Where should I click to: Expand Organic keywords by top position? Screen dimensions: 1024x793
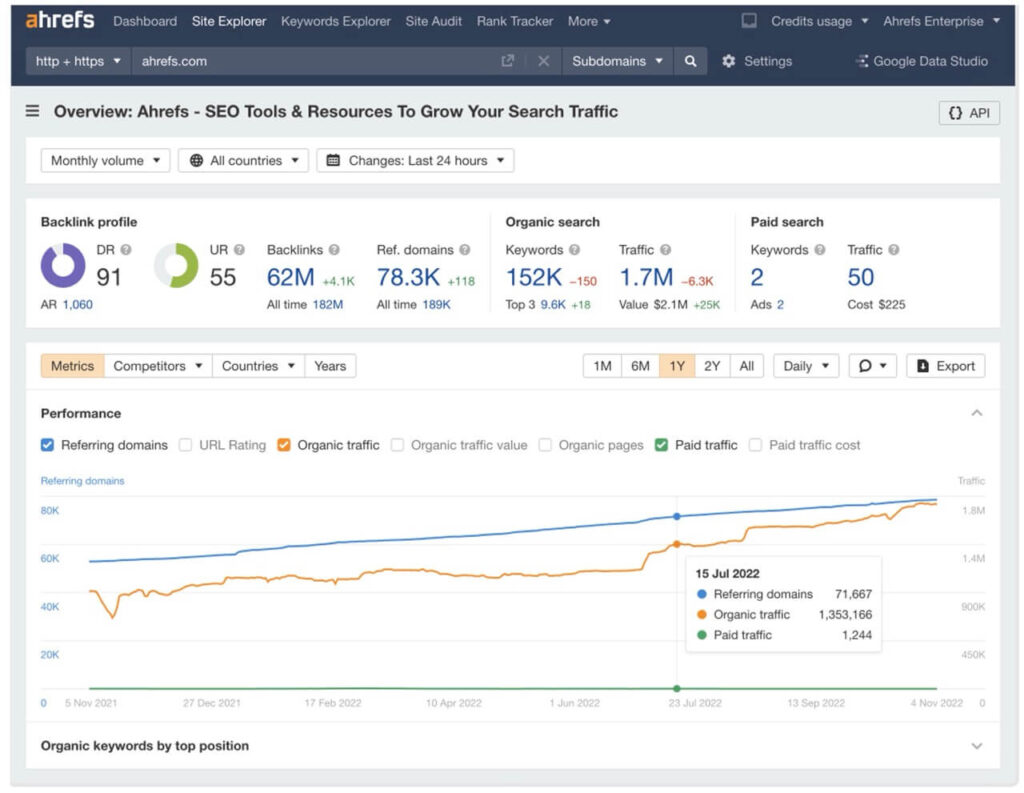[x=976, y=746]
